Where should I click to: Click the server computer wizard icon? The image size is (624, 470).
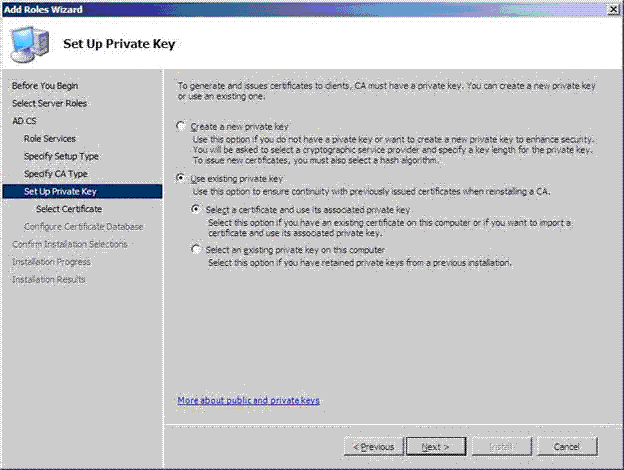(30, 44)
